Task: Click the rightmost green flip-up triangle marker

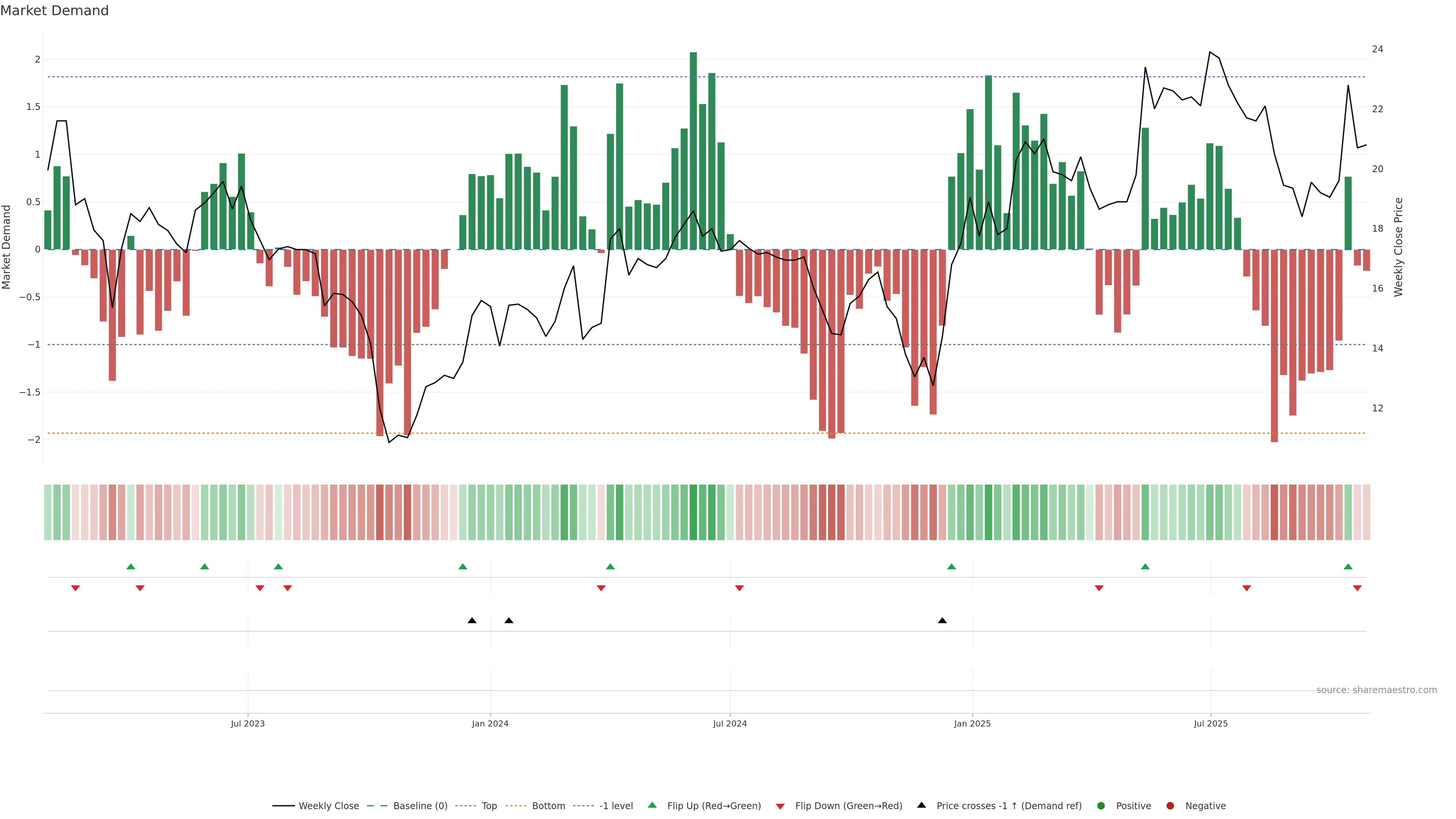Action: pyautogui.click(x=1348, y=566)
